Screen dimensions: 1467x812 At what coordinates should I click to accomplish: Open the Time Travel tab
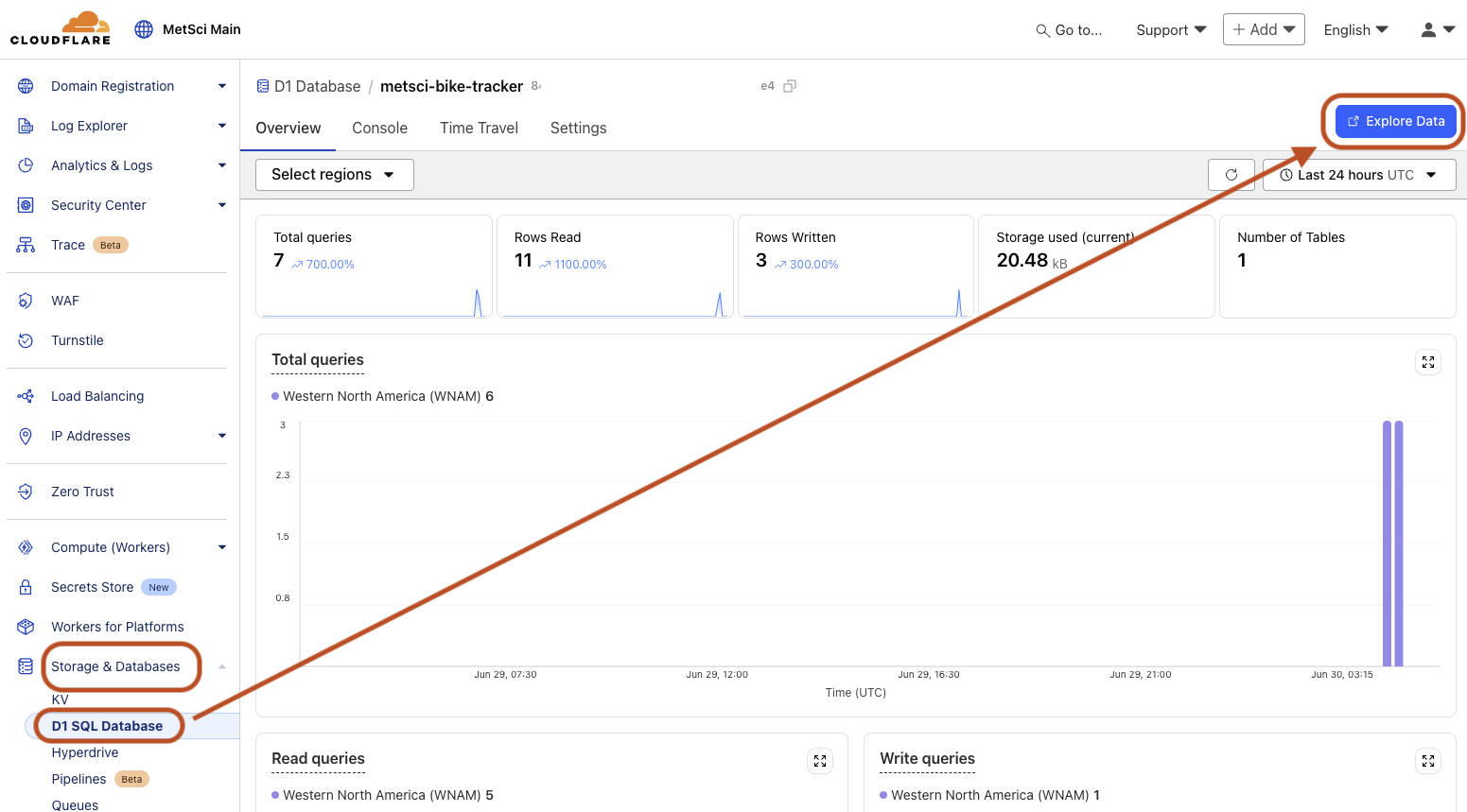[479, 128]
